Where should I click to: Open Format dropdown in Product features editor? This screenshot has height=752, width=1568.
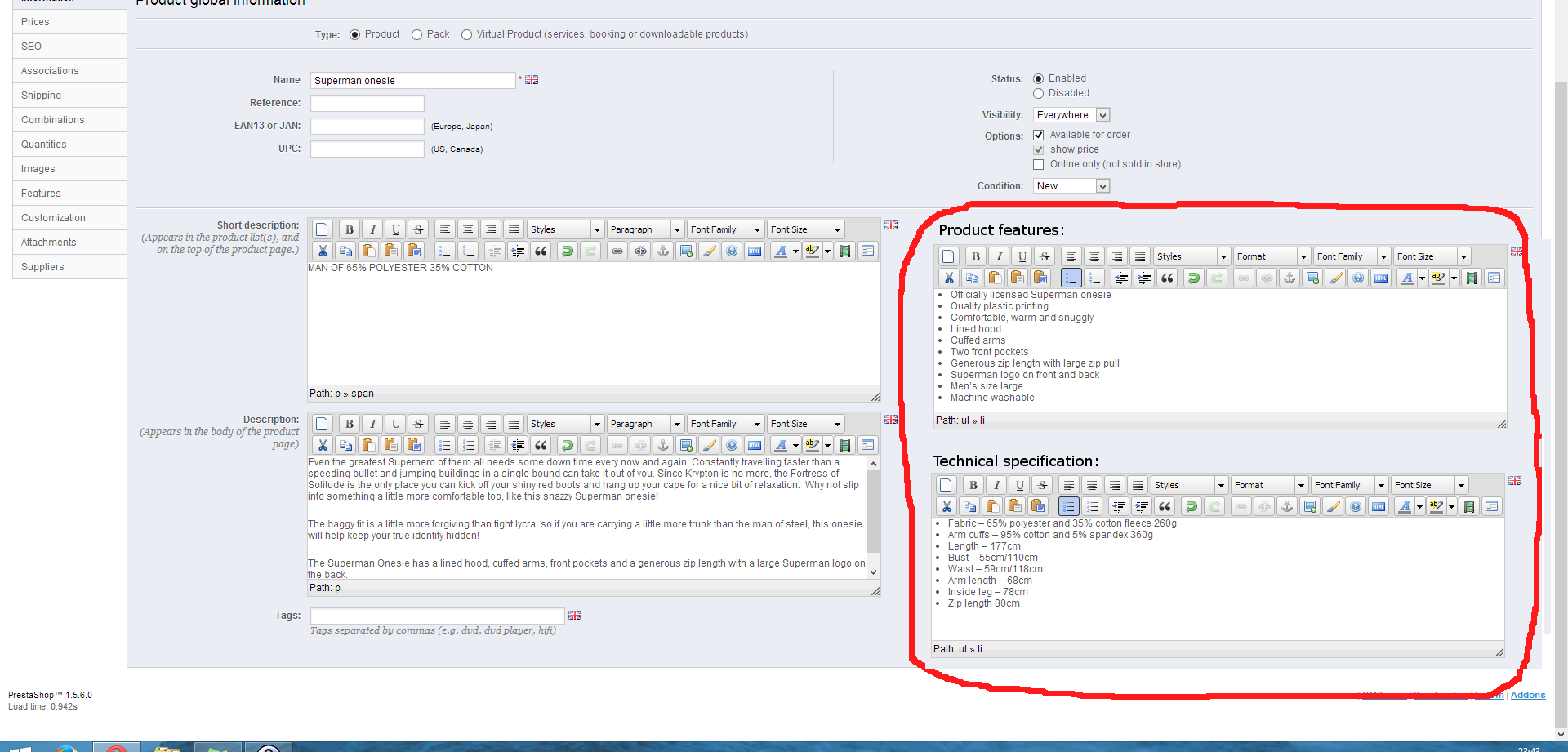(x=1272, y=256)
